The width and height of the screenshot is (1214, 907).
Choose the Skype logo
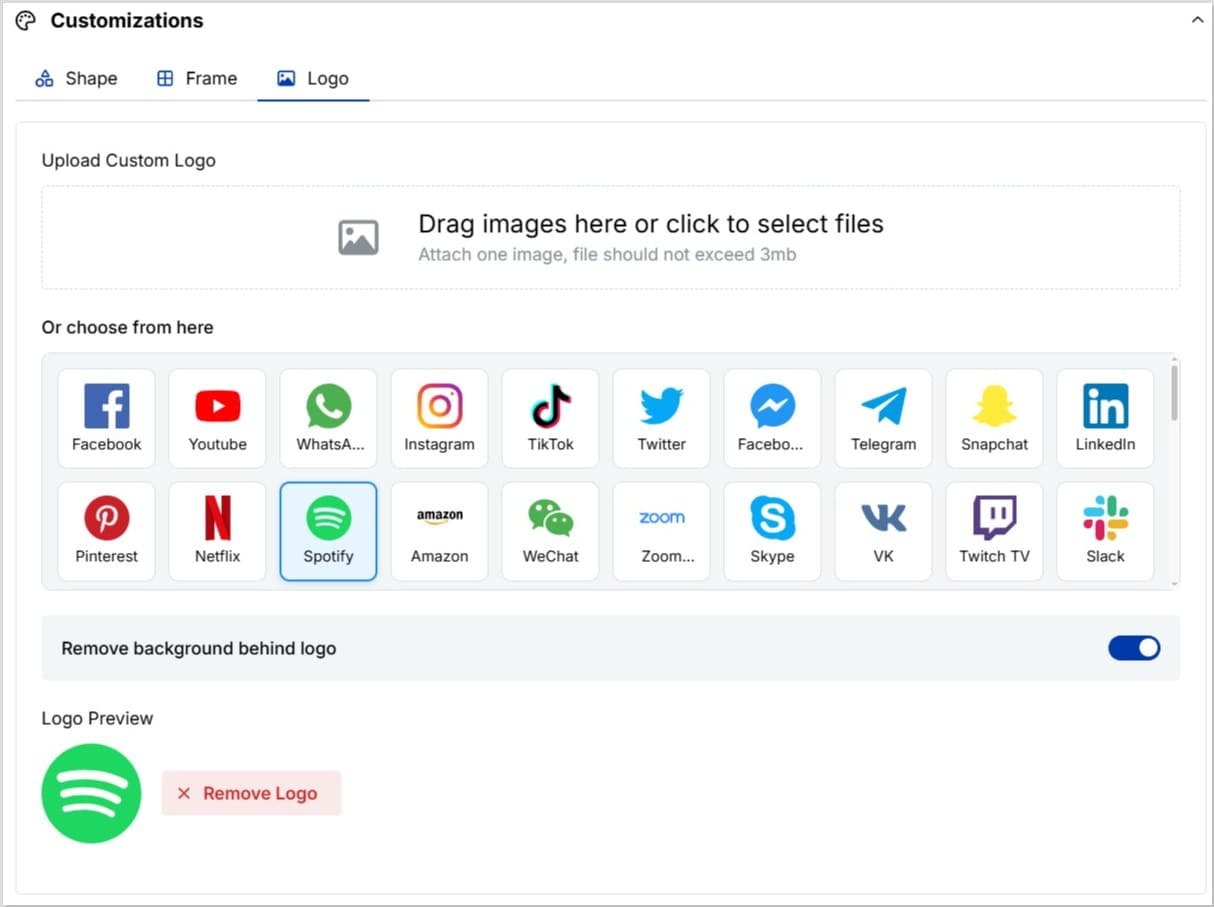[x=773, y=531]
